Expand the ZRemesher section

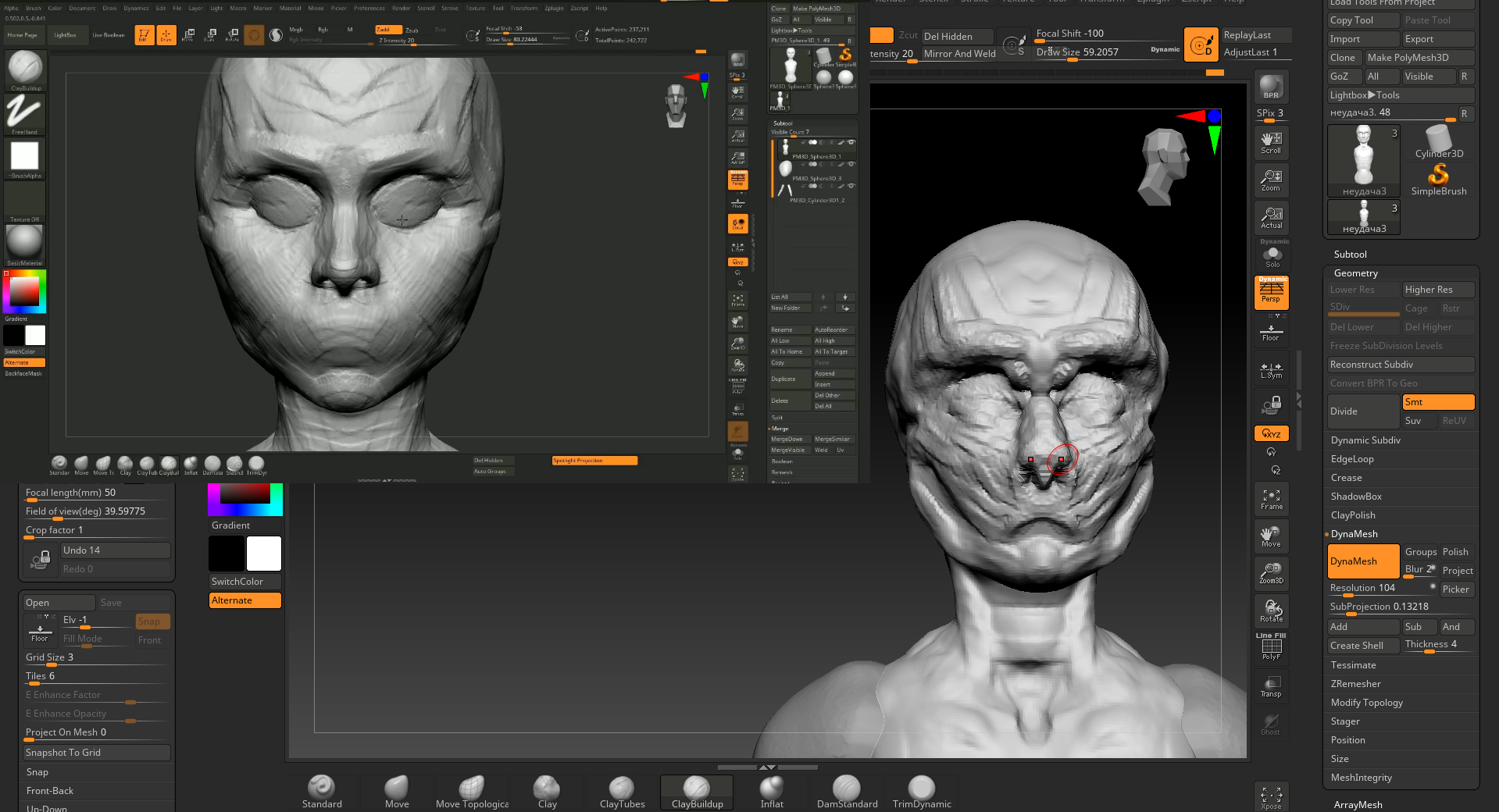click(x=1355, y=684)
